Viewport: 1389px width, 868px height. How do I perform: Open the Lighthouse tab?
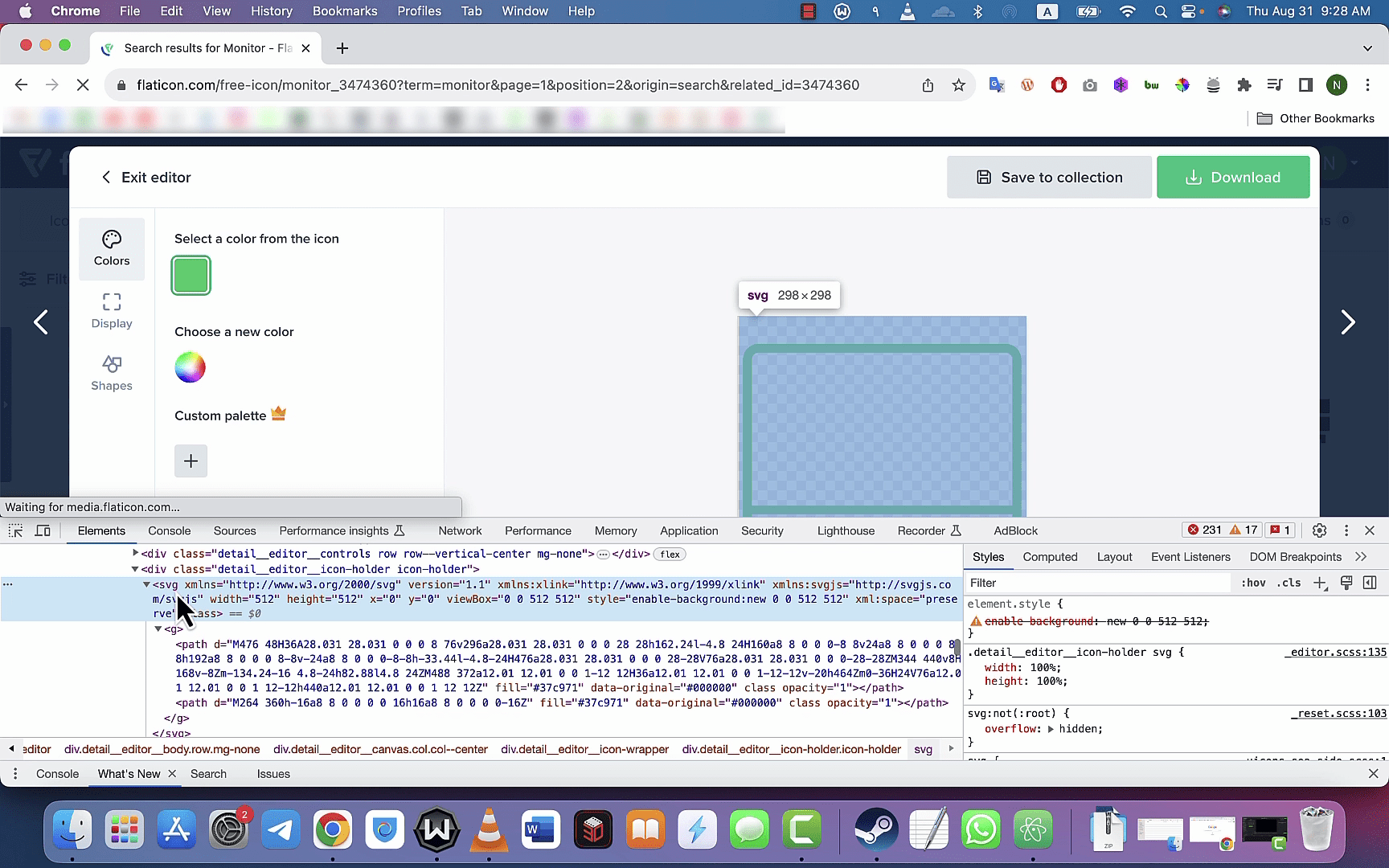(x=846, y=530)
